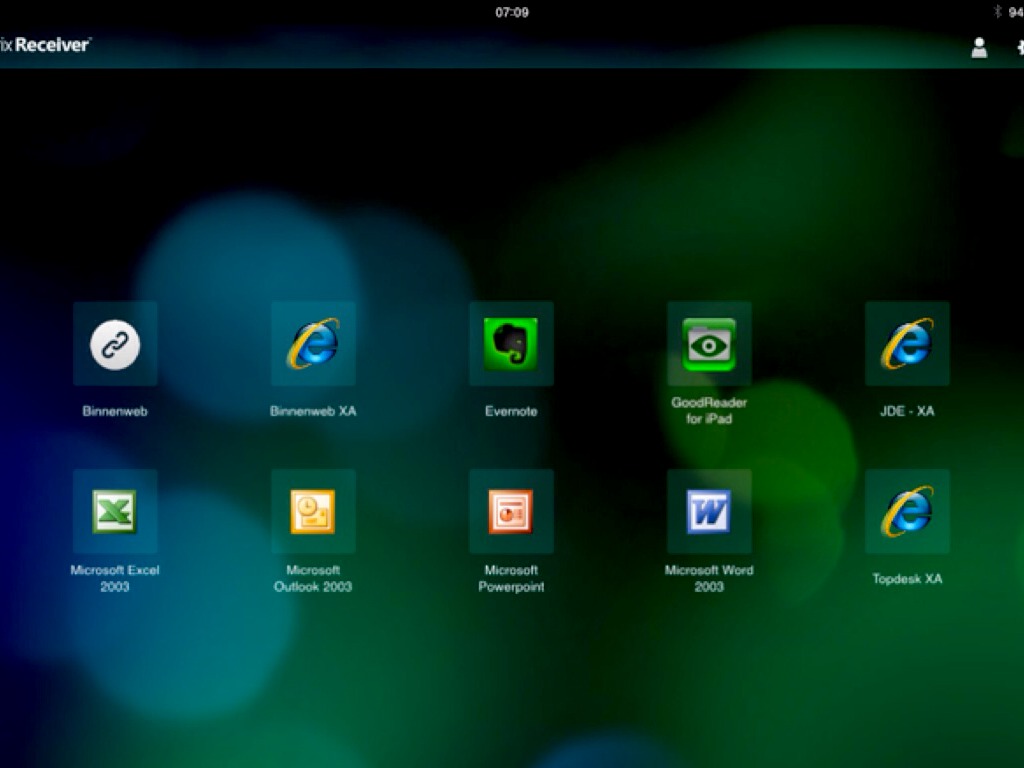Launch Microsoft Excel 2003 icon
Image resolution: width=1024 pixels, height=768 pixels.
[x=115, y=512]
